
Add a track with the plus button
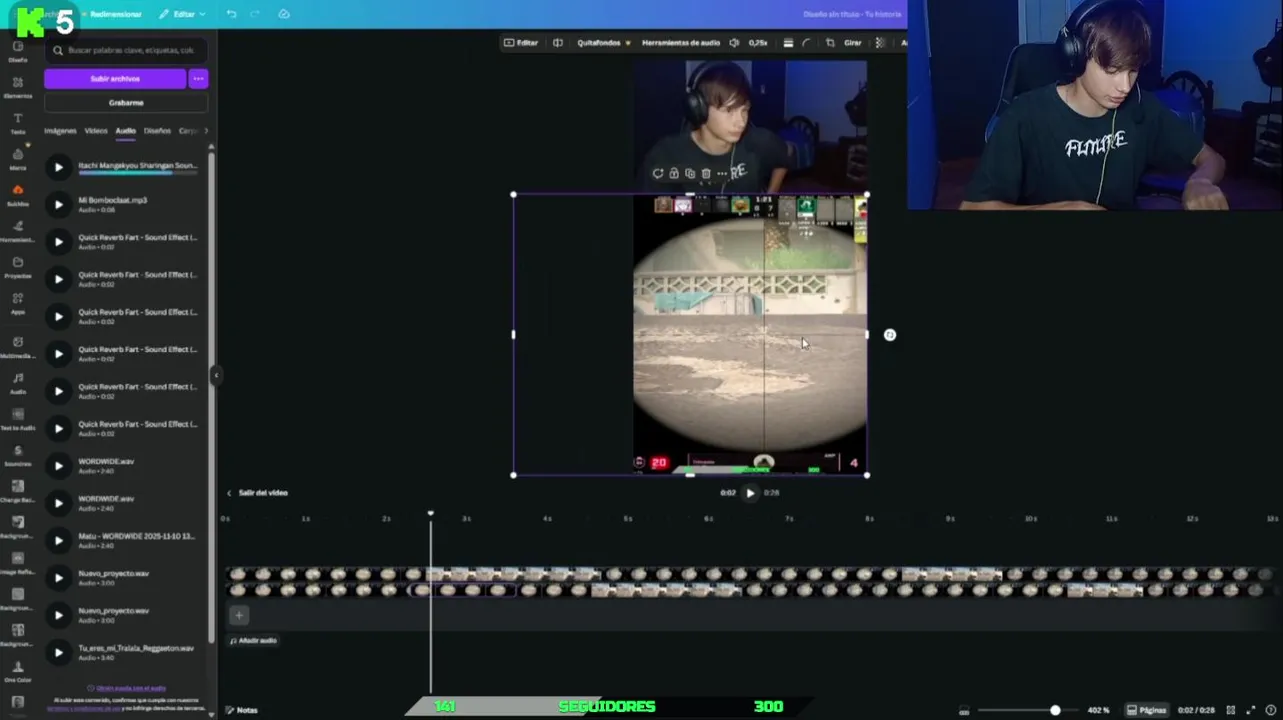[x=238, y=615]
